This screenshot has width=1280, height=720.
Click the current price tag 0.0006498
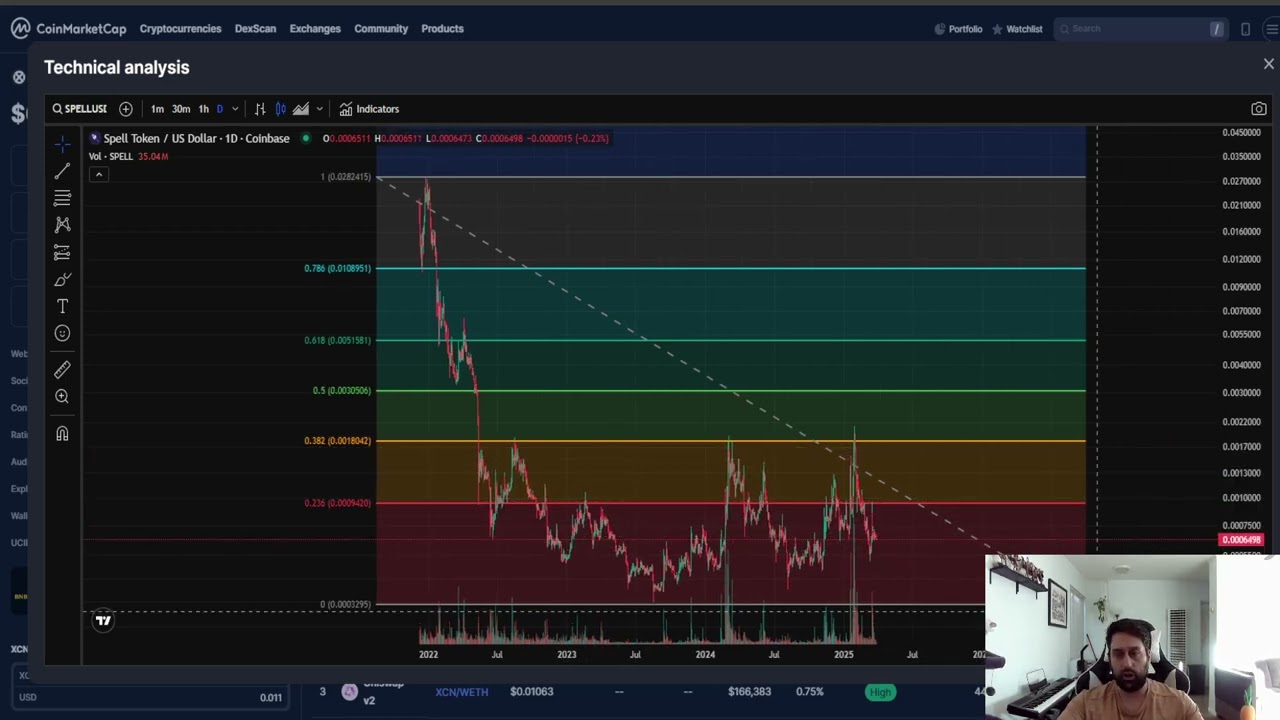(x=1241, y=540)
